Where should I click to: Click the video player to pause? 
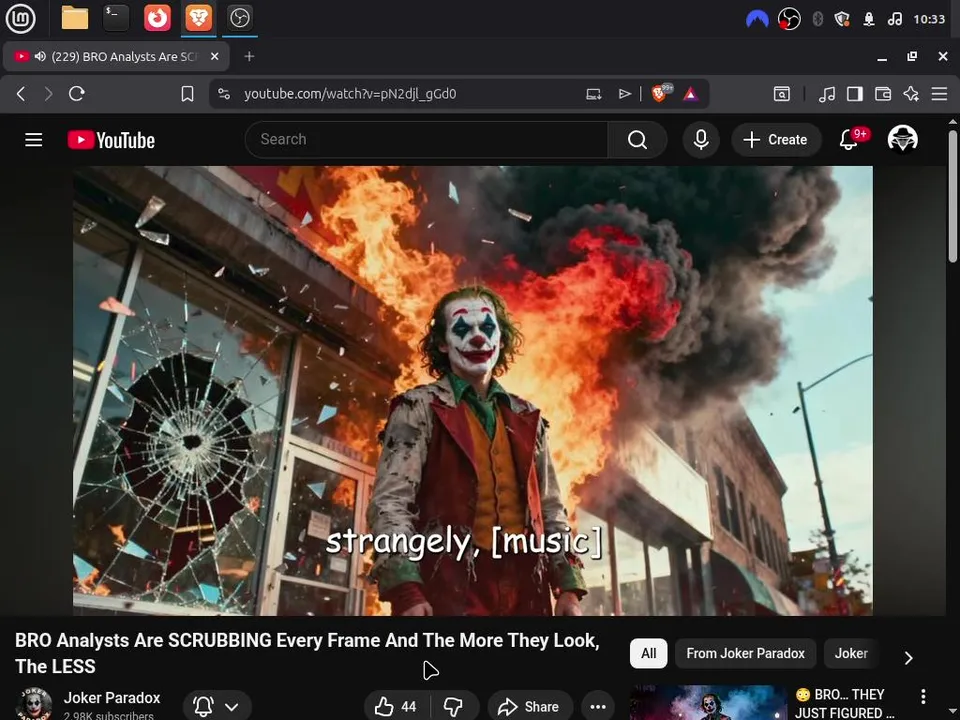[x=473, y=391]
